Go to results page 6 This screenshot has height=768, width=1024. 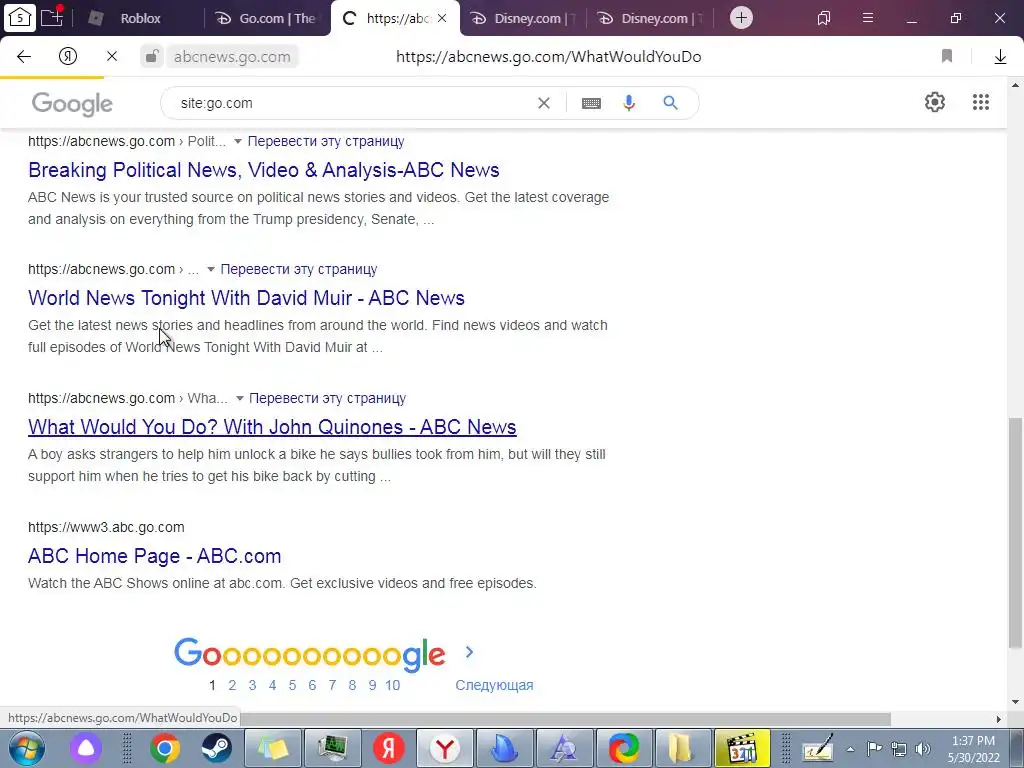(312, 685)
